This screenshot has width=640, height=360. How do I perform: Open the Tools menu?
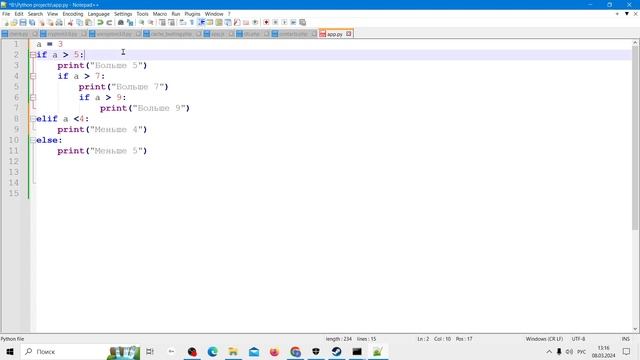(142, 14)
